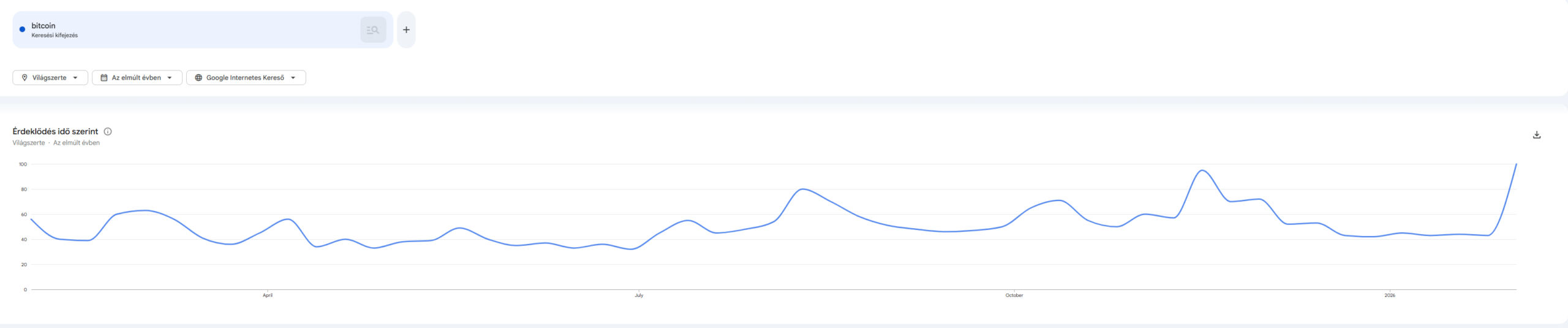The image size is (1568, 328).
Task: Open the info icon beside Érdeklődés idő szerint
Action: pos(108,131)
